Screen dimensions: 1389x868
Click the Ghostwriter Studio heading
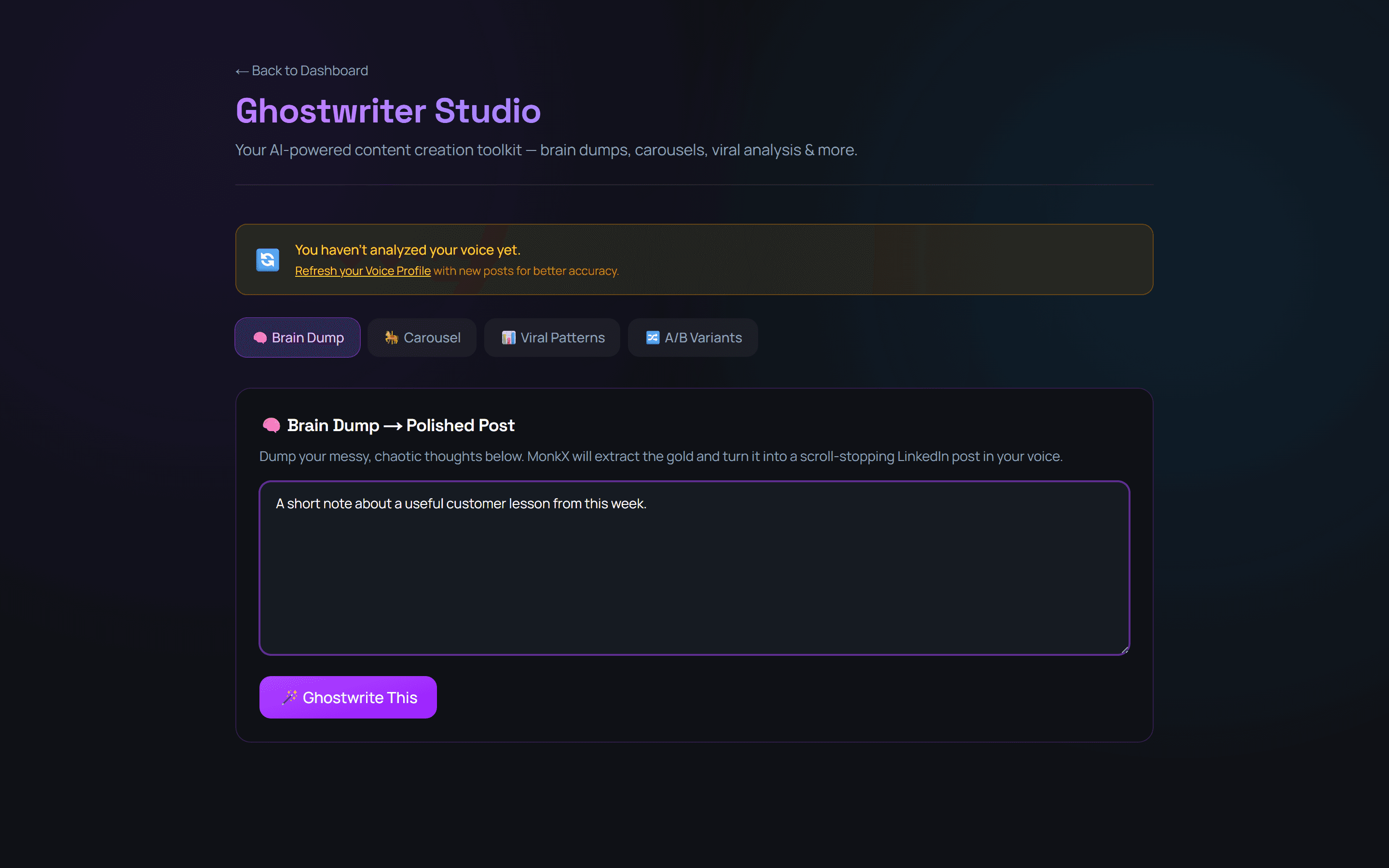pyautogui.click(x=388, y=111)
